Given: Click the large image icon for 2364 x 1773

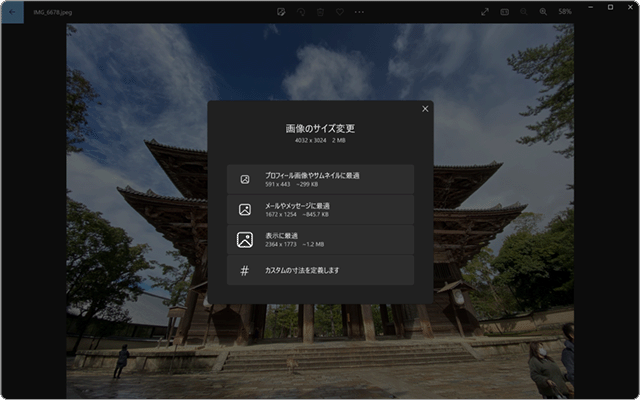Looking at the screenshot, I should (x=245, y=240).
